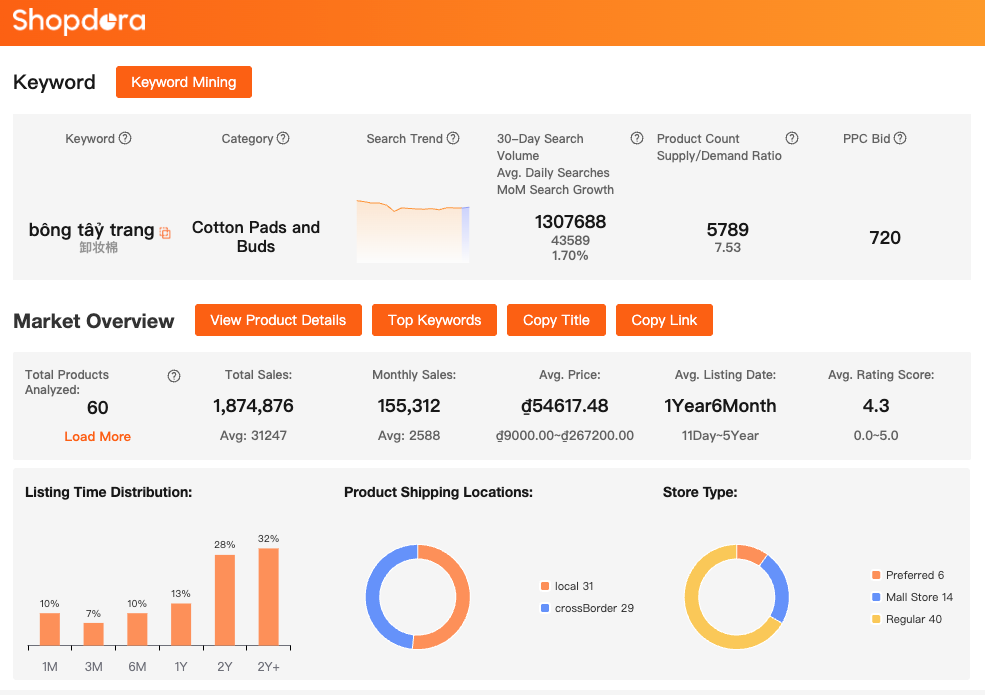Screen dimensions: 985x695
Task: Open Top Keywords
Action: pos(434,320)
